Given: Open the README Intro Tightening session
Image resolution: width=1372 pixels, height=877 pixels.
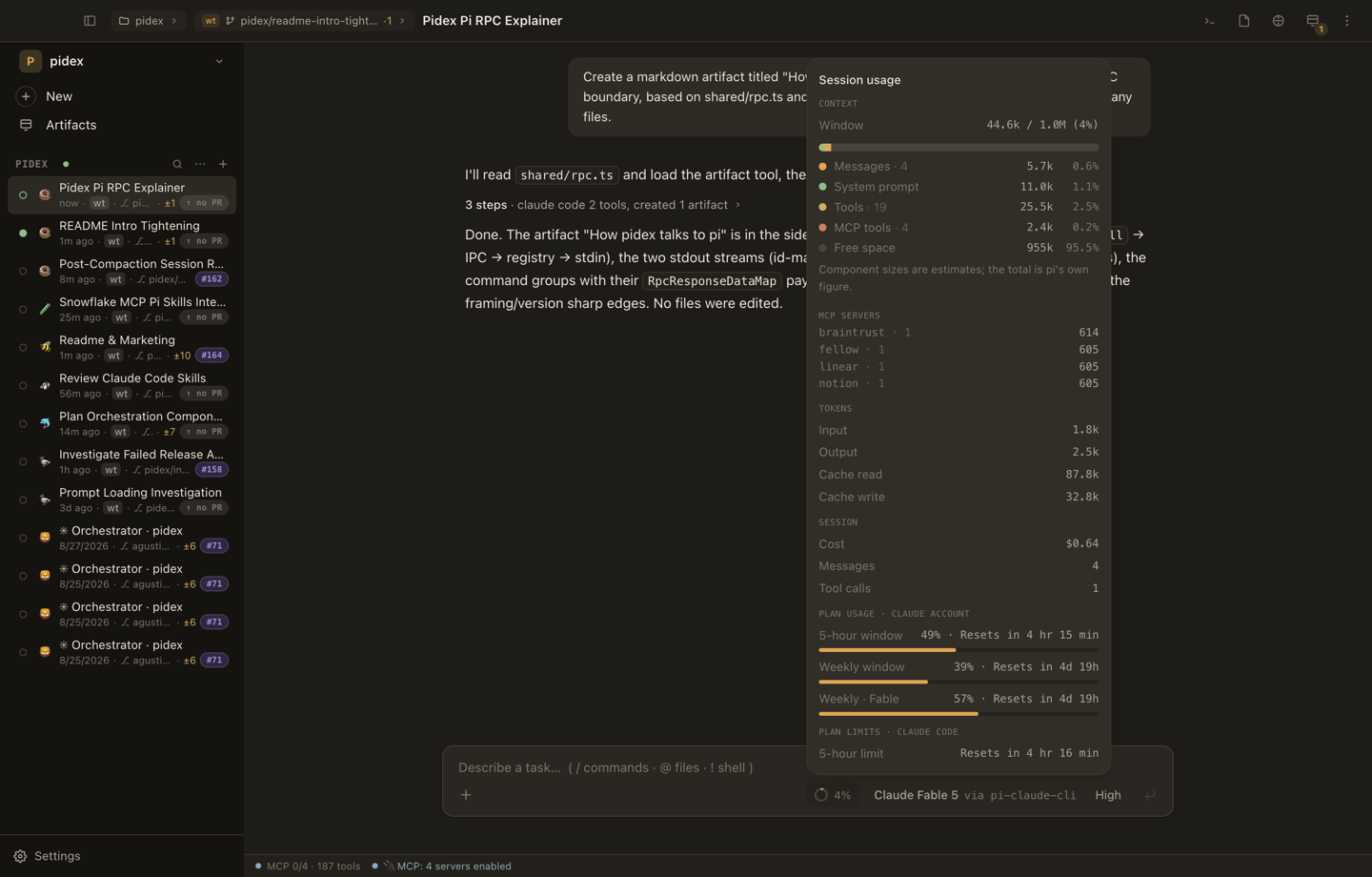Looking at the screenshot, I should click(x=122, y=233).
